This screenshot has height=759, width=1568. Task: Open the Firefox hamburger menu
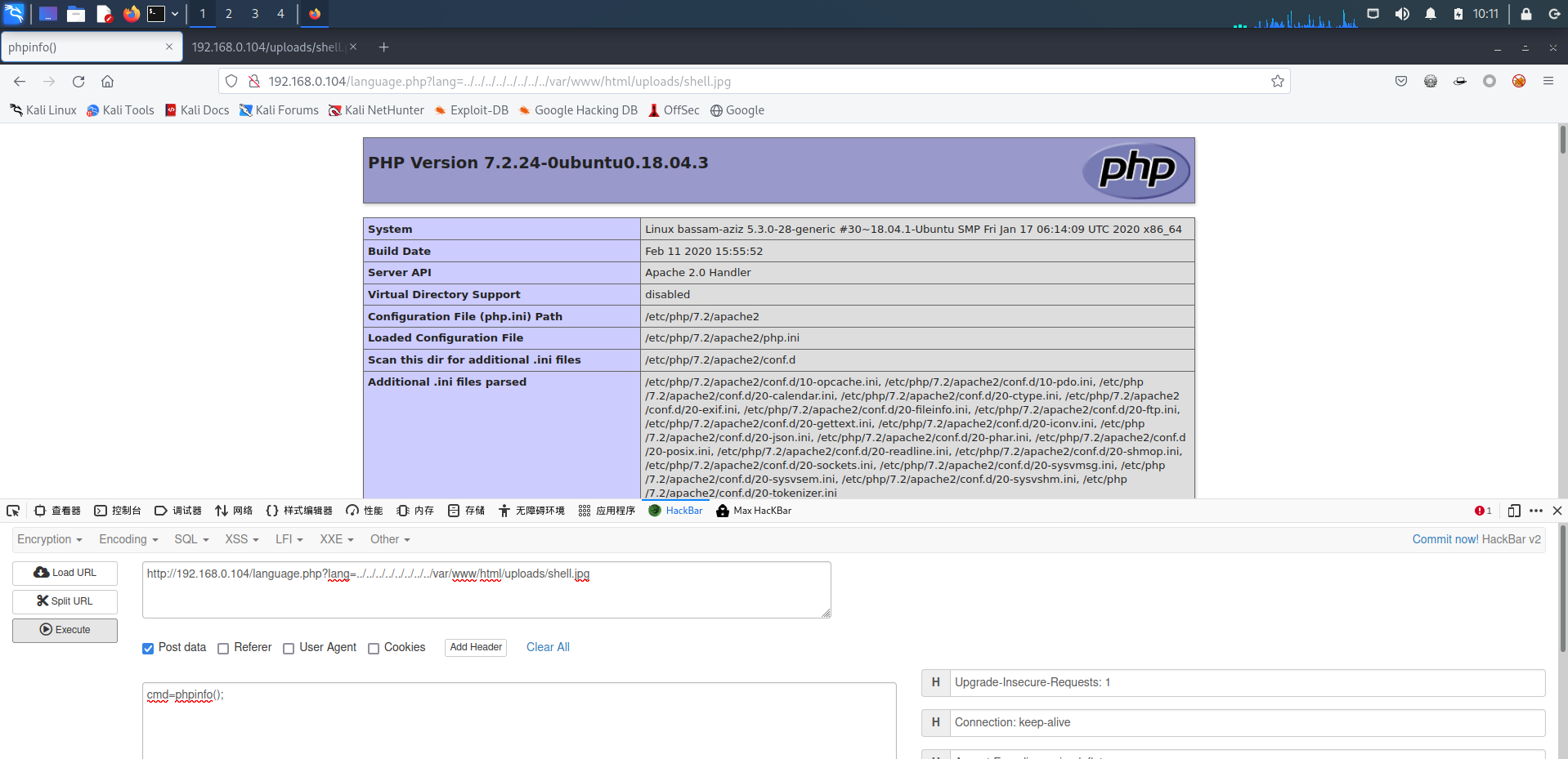1548,81
